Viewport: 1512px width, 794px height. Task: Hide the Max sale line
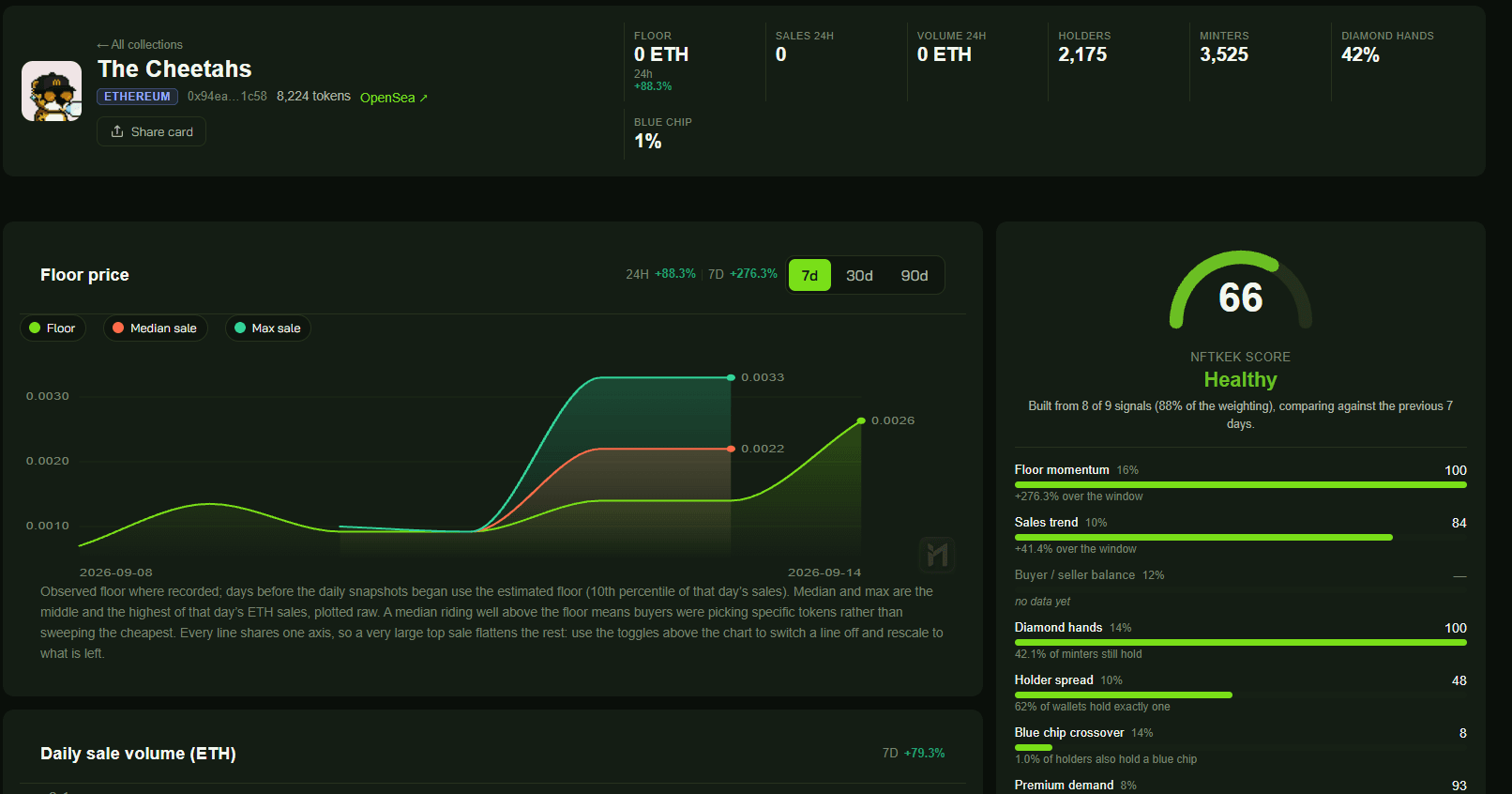coord(267,328)
